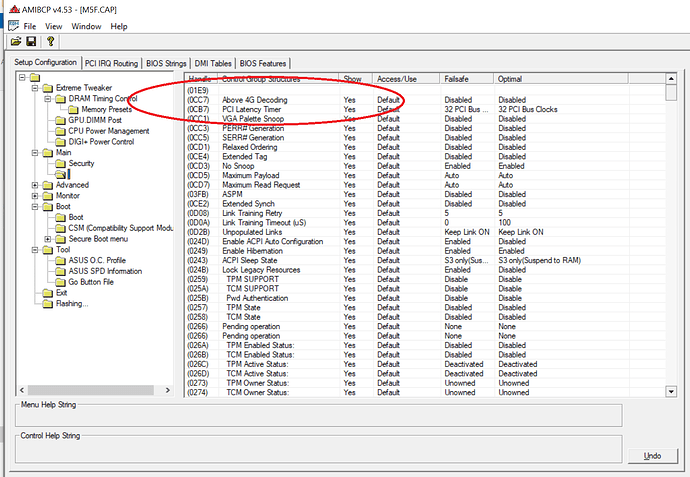Click the document icon beside File menu

(14, 26)
